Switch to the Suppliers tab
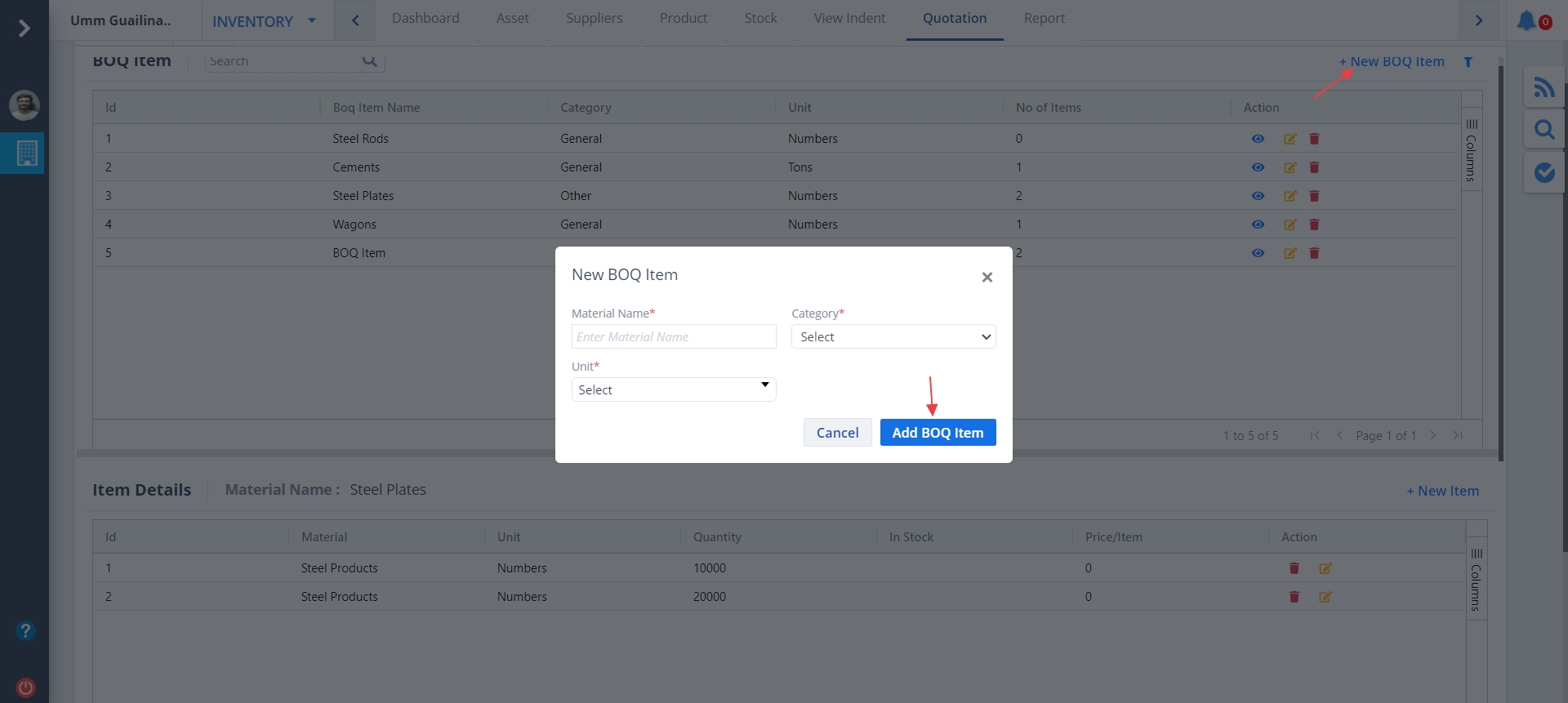 click(x=594, y=19)
